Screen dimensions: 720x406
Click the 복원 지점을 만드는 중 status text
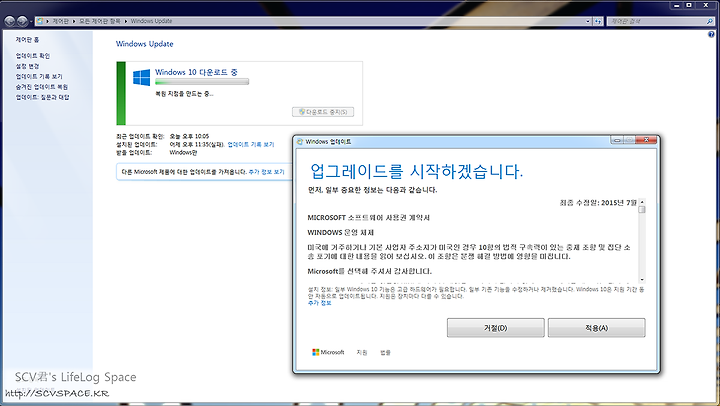click(184, 94)
